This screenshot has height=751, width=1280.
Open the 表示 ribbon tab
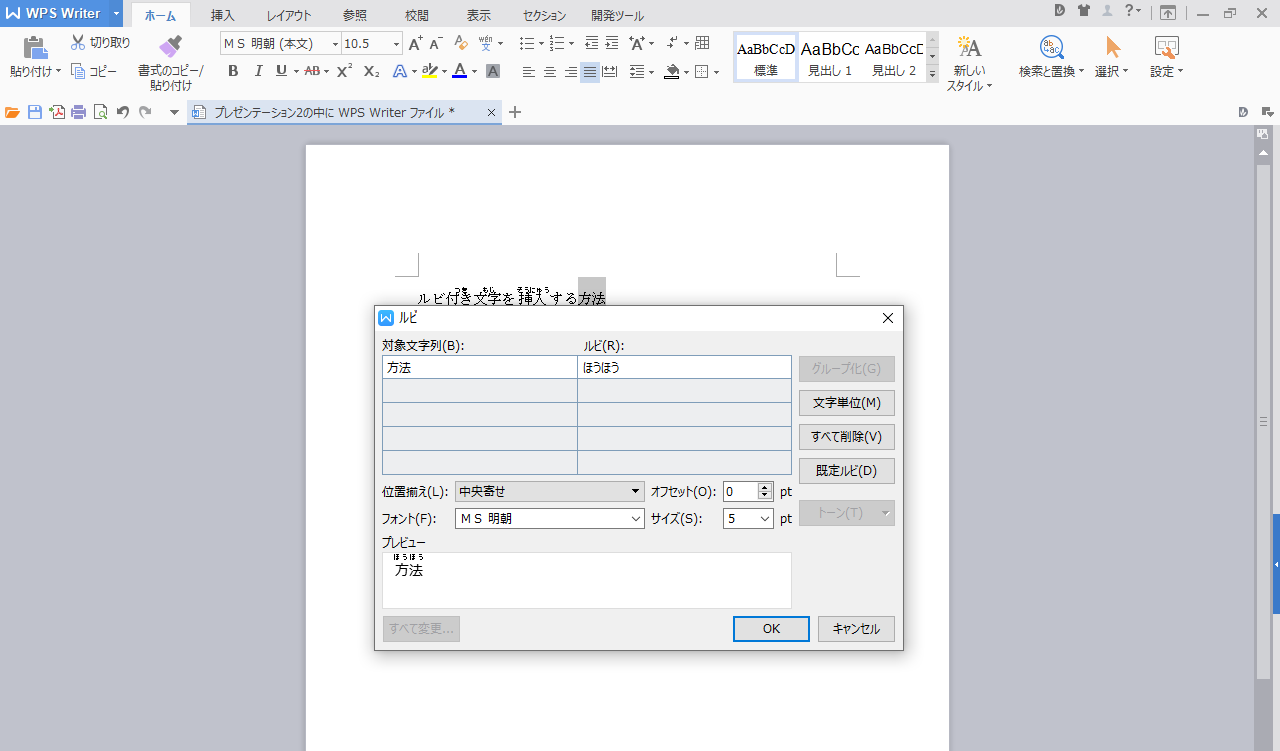pos(479,16)
